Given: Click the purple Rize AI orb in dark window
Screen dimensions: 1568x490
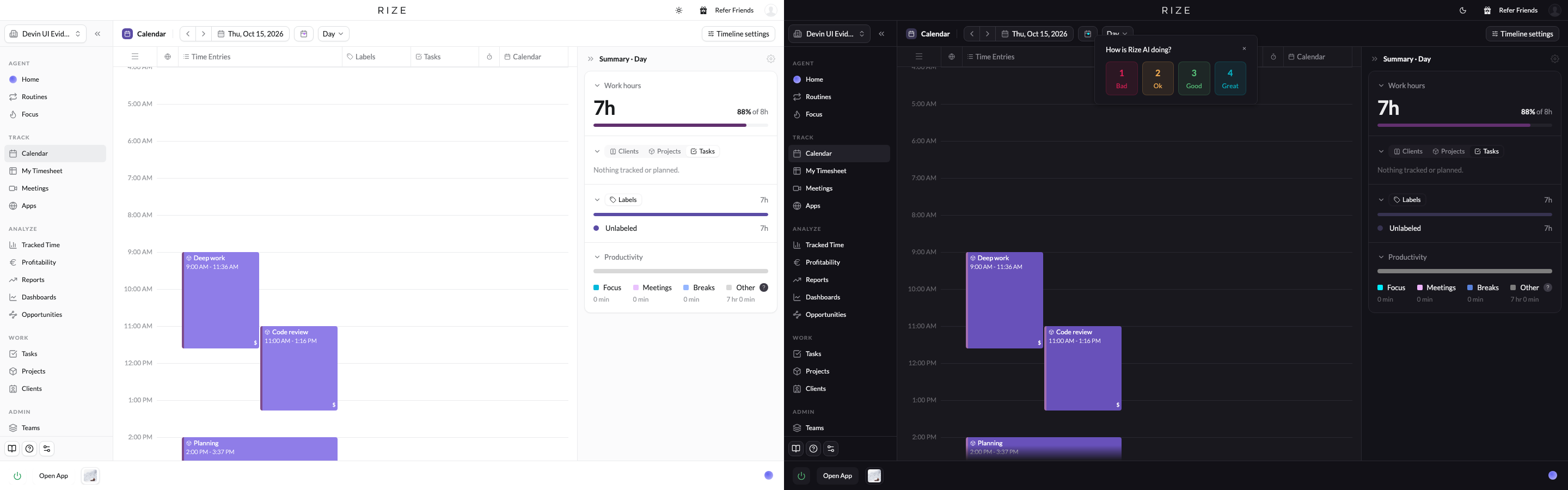Looking at the screenshot, I should (x=1553, y=475).
